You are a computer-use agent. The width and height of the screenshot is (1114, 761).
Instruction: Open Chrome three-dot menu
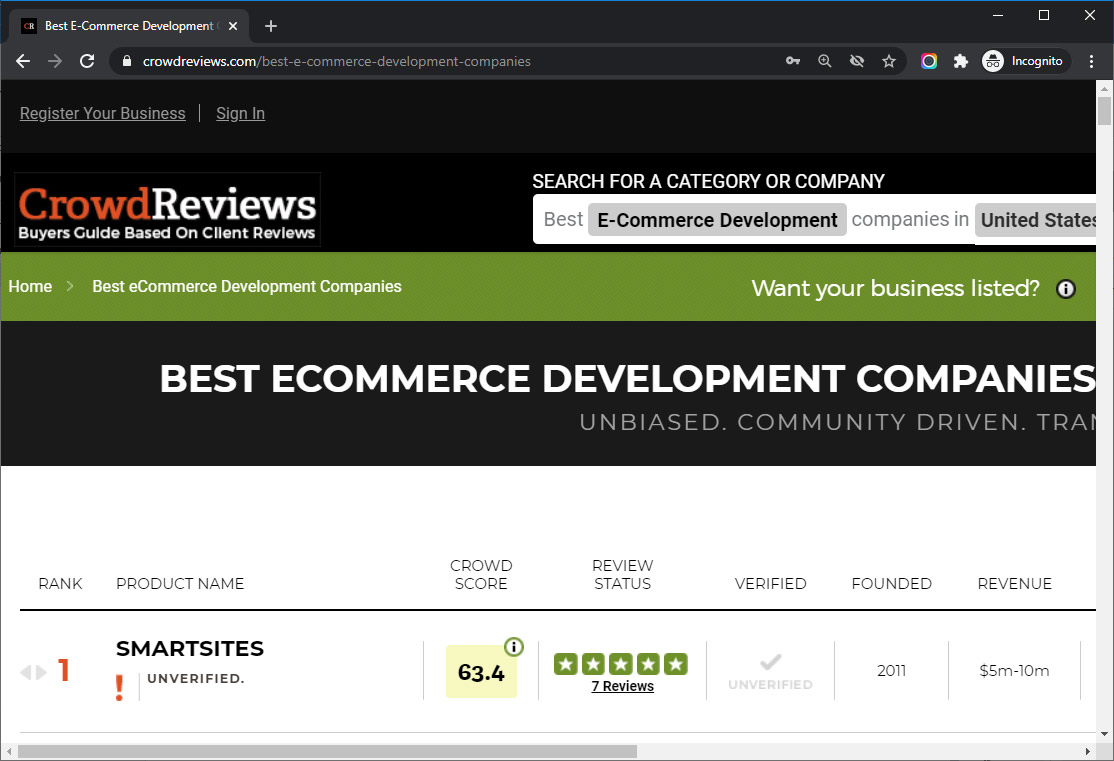[x=1091, y=61]
